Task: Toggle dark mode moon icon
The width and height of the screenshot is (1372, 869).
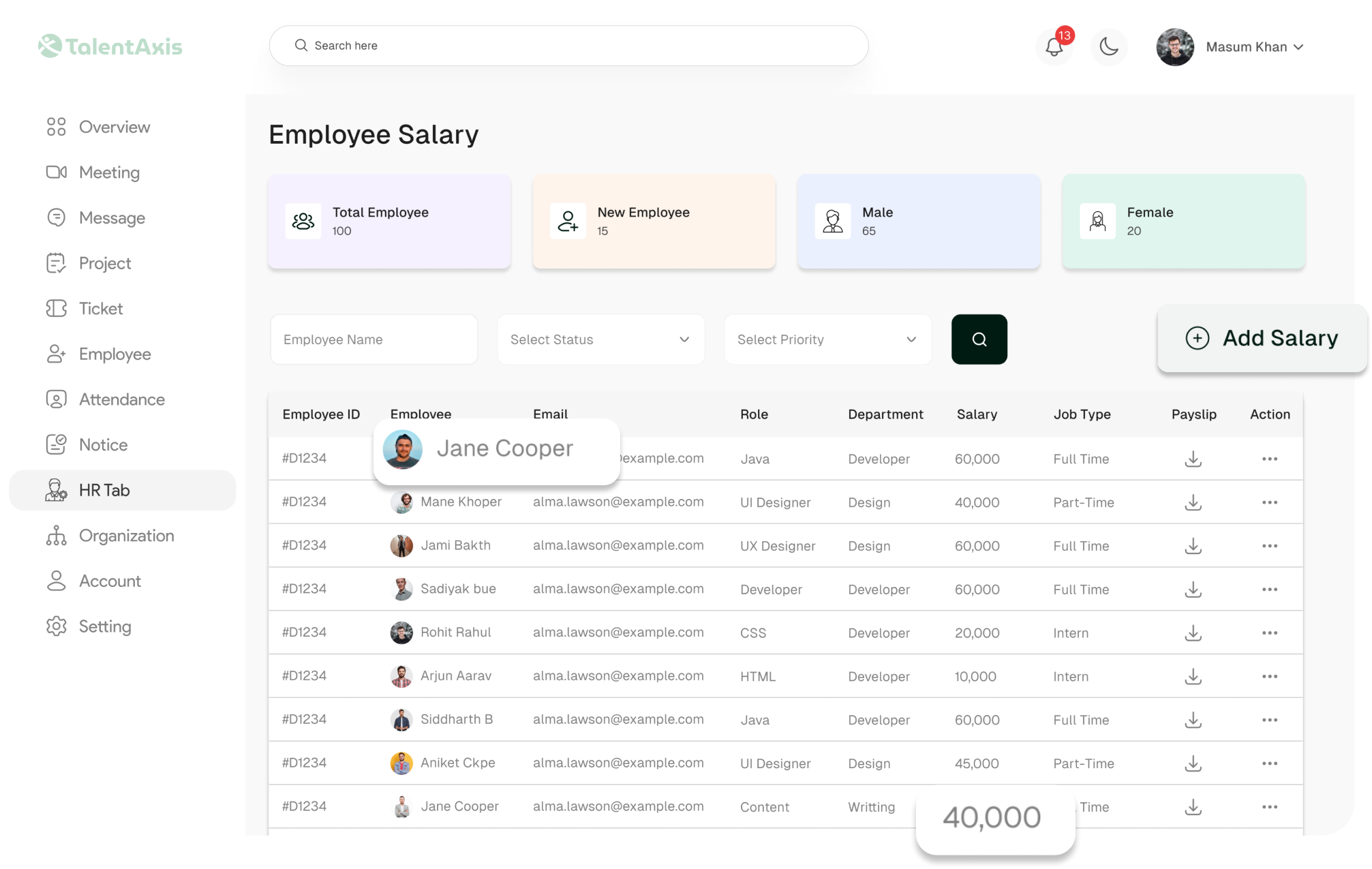Action: point(1109,47)
